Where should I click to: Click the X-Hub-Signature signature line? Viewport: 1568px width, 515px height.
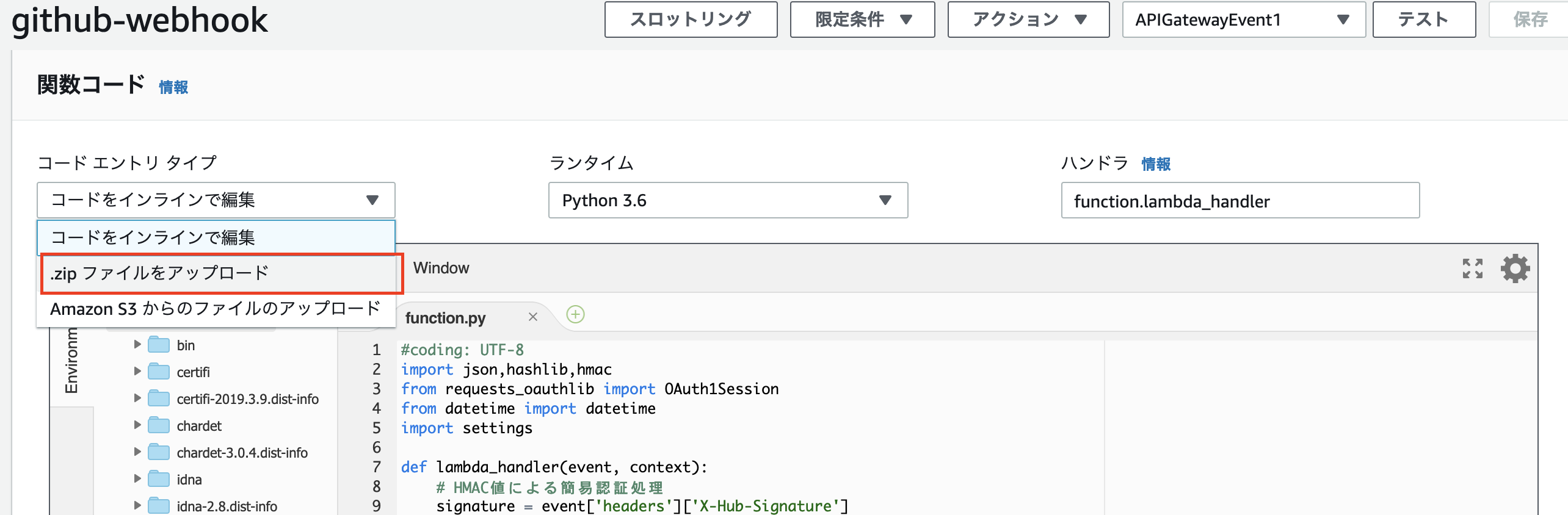coord(642,506)
